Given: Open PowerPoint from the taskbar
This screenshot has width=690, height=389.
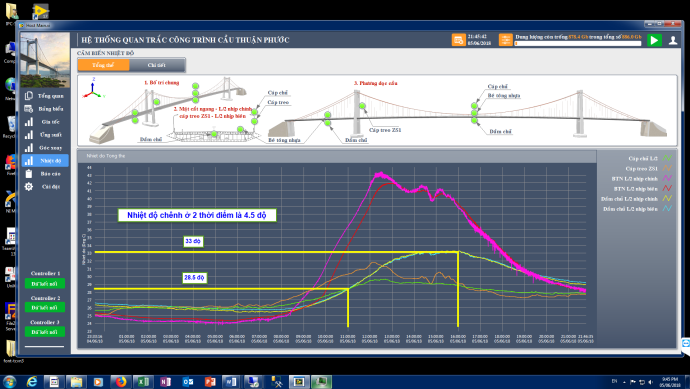Looking at the screenshot, I should point(210,382).
